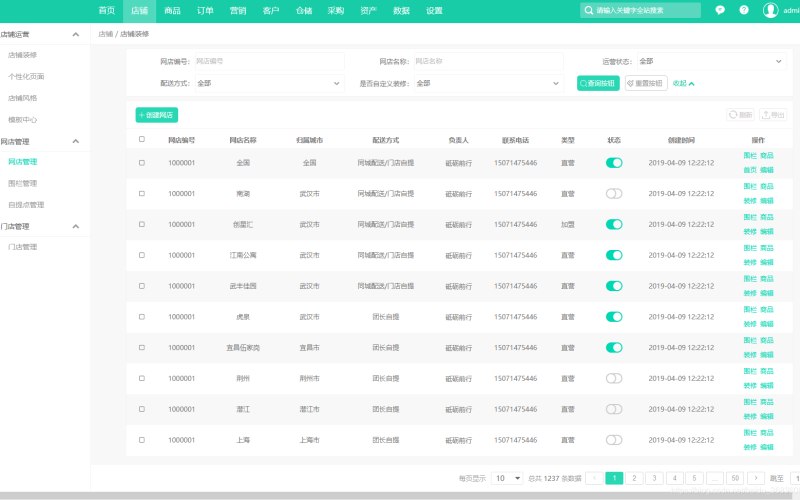Click 装修 link in 上海 row
The image size is (800, 500).
pyautogui.click(x=750, y=447)
